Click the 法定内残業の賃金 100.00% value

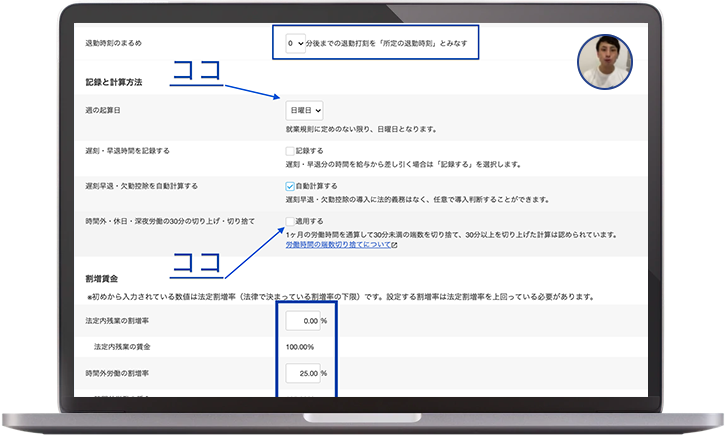tap(302, 346)
